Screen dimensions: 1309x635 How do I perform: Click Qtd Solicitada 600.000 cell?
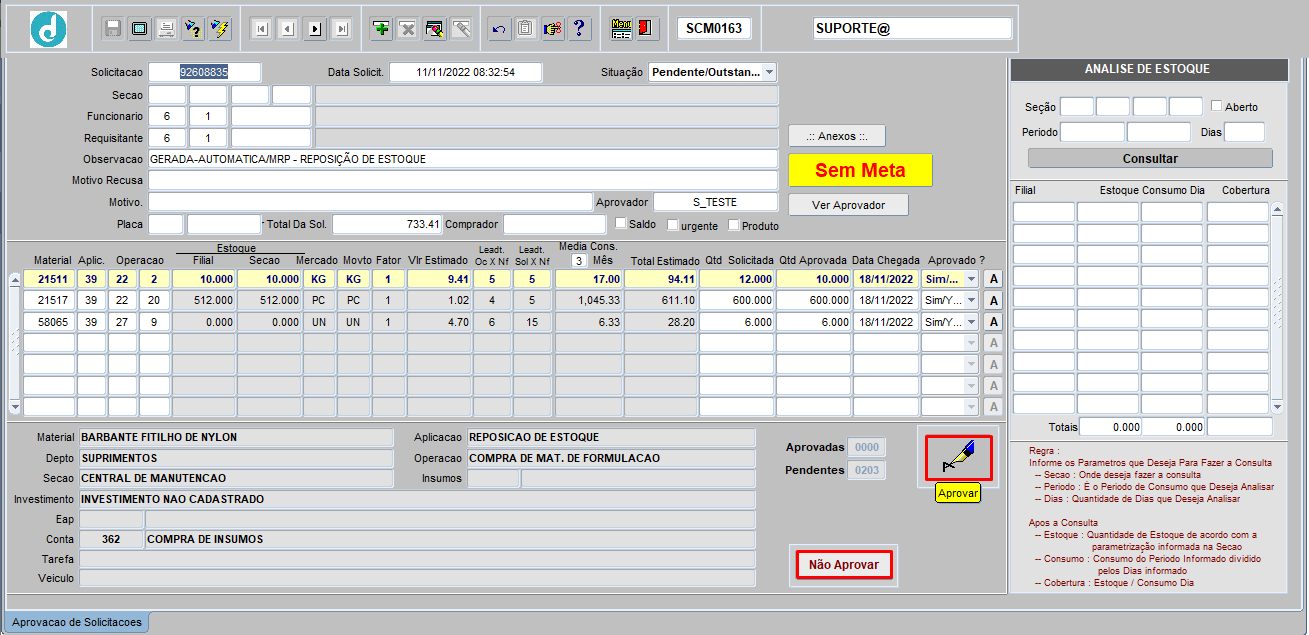737,300
